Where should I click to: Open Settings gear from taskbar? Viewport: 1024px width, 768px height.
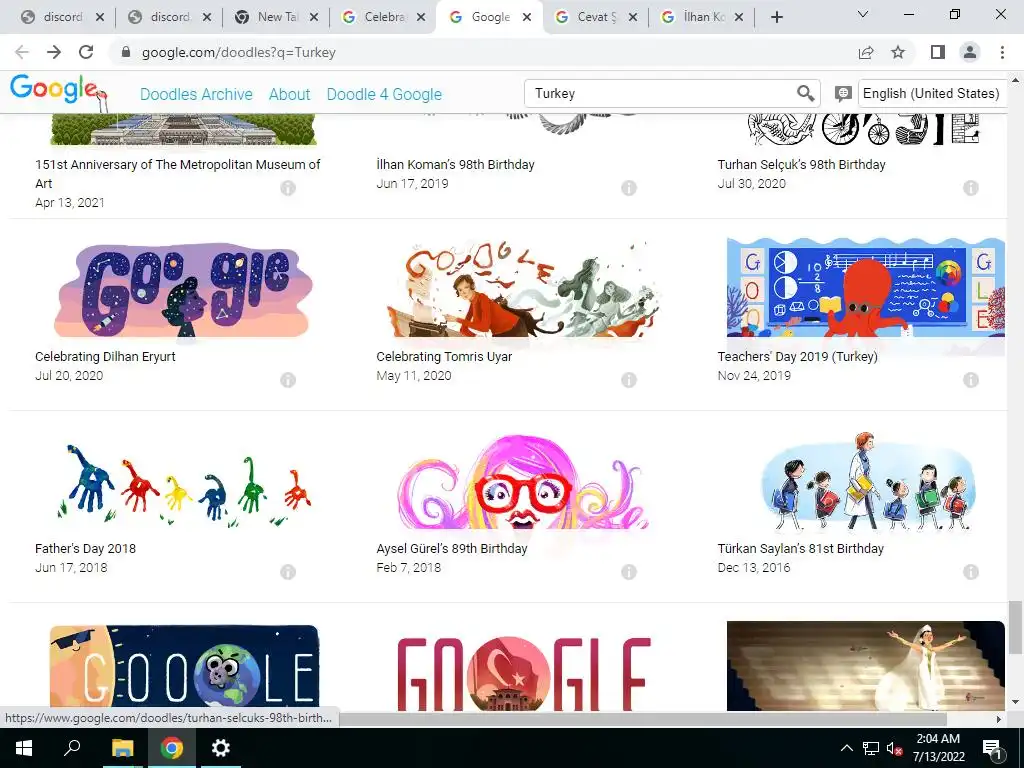tap(221, 748)
